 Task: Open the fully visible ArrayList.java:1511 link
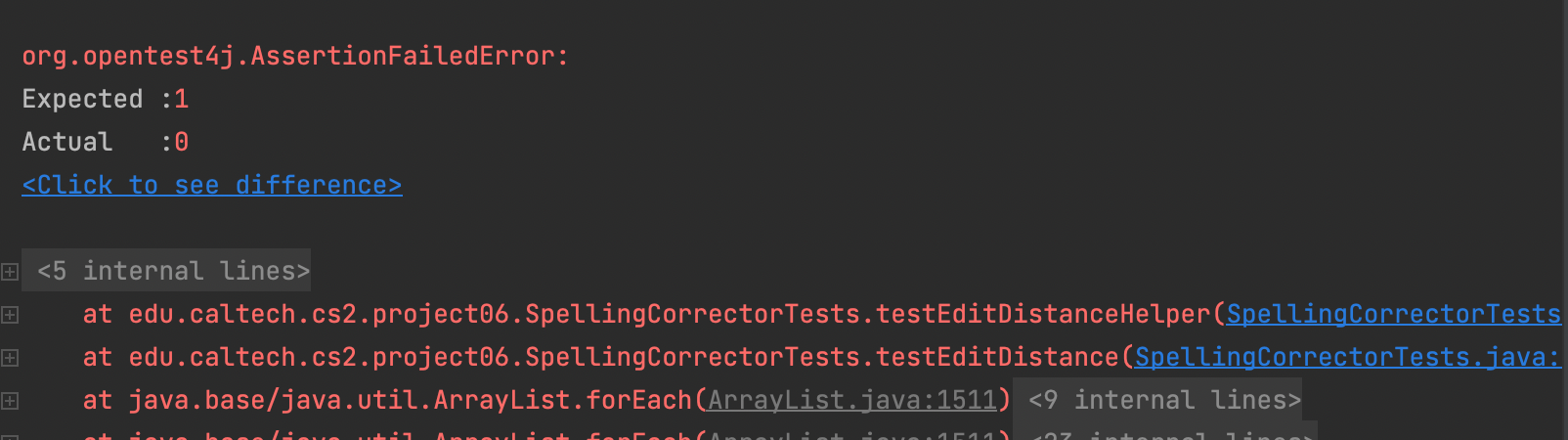(851, 400)
